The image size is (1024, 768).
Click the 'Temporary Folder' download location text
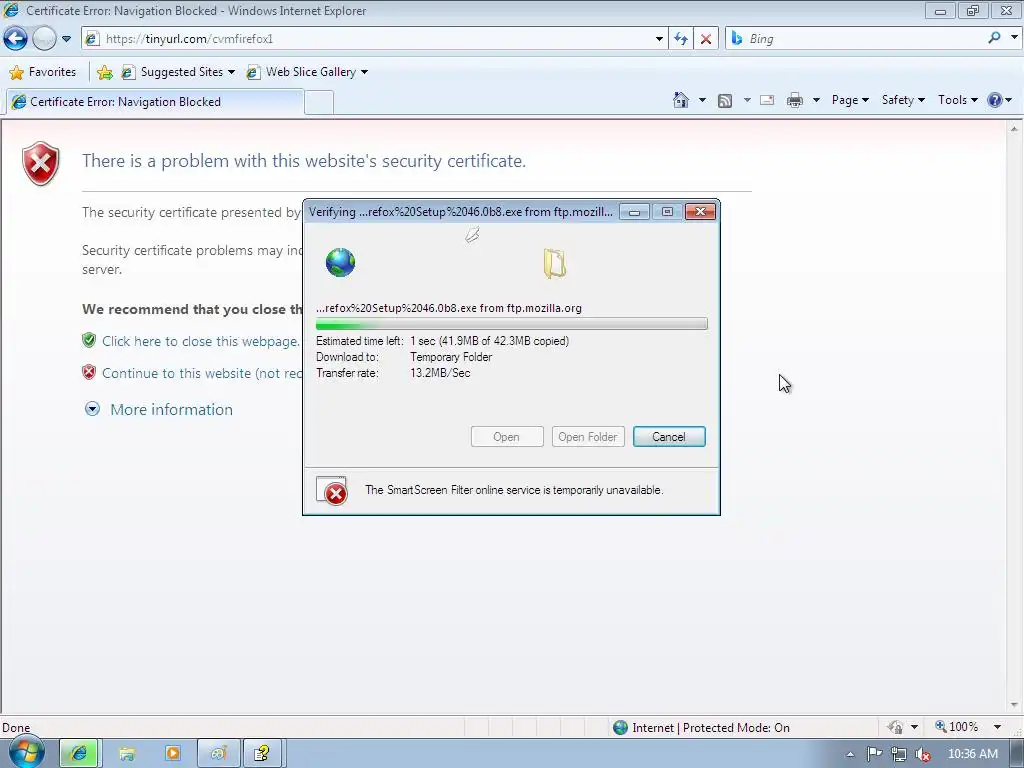451,357
